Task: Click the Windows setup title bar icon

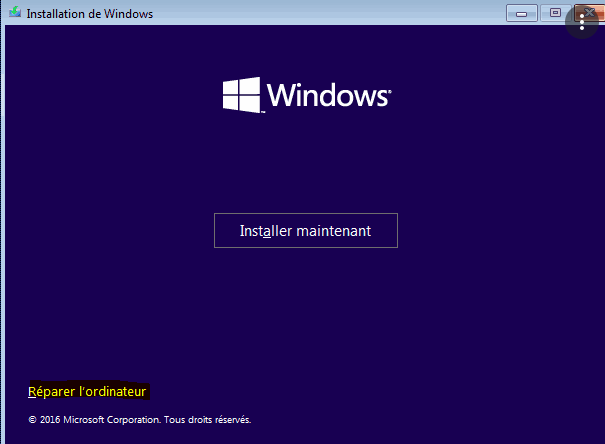Action: click(15, 12)
